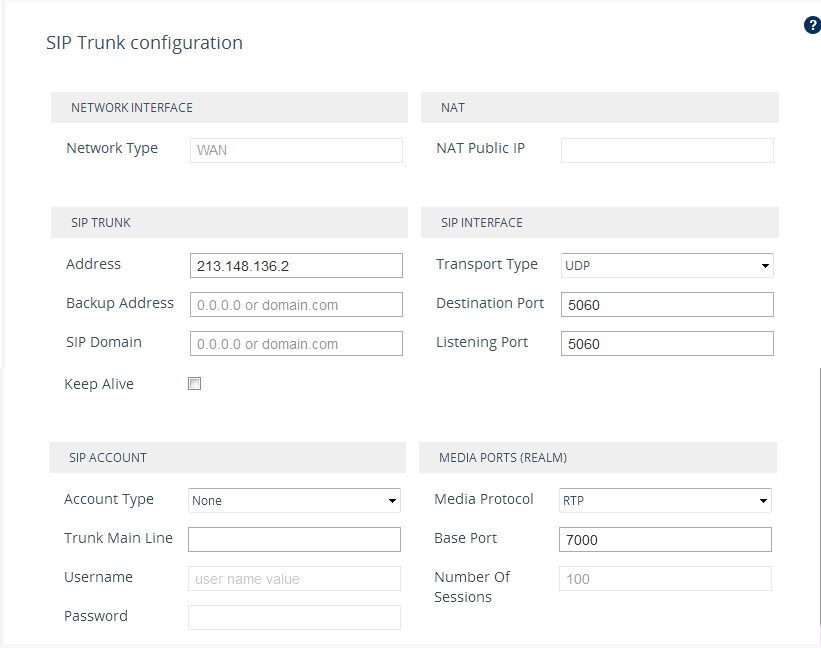Click the SIP INTERFACE section header

599,222
